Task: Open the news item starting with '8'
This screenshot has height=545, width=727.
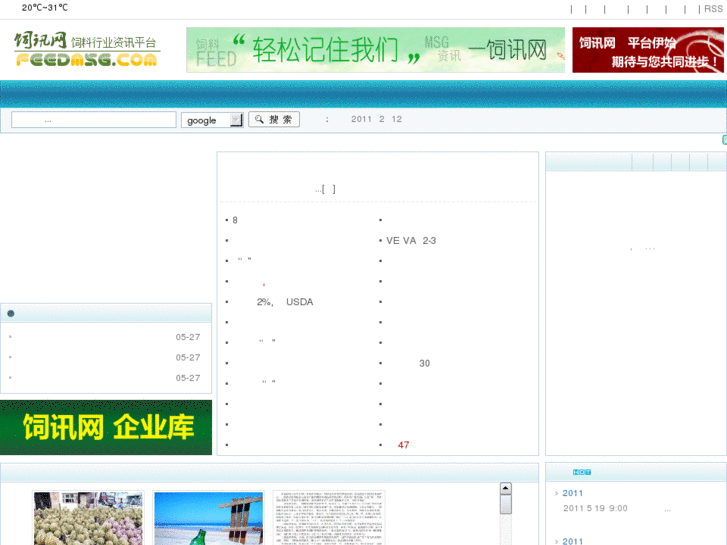Action: click(x=235, y=220)
